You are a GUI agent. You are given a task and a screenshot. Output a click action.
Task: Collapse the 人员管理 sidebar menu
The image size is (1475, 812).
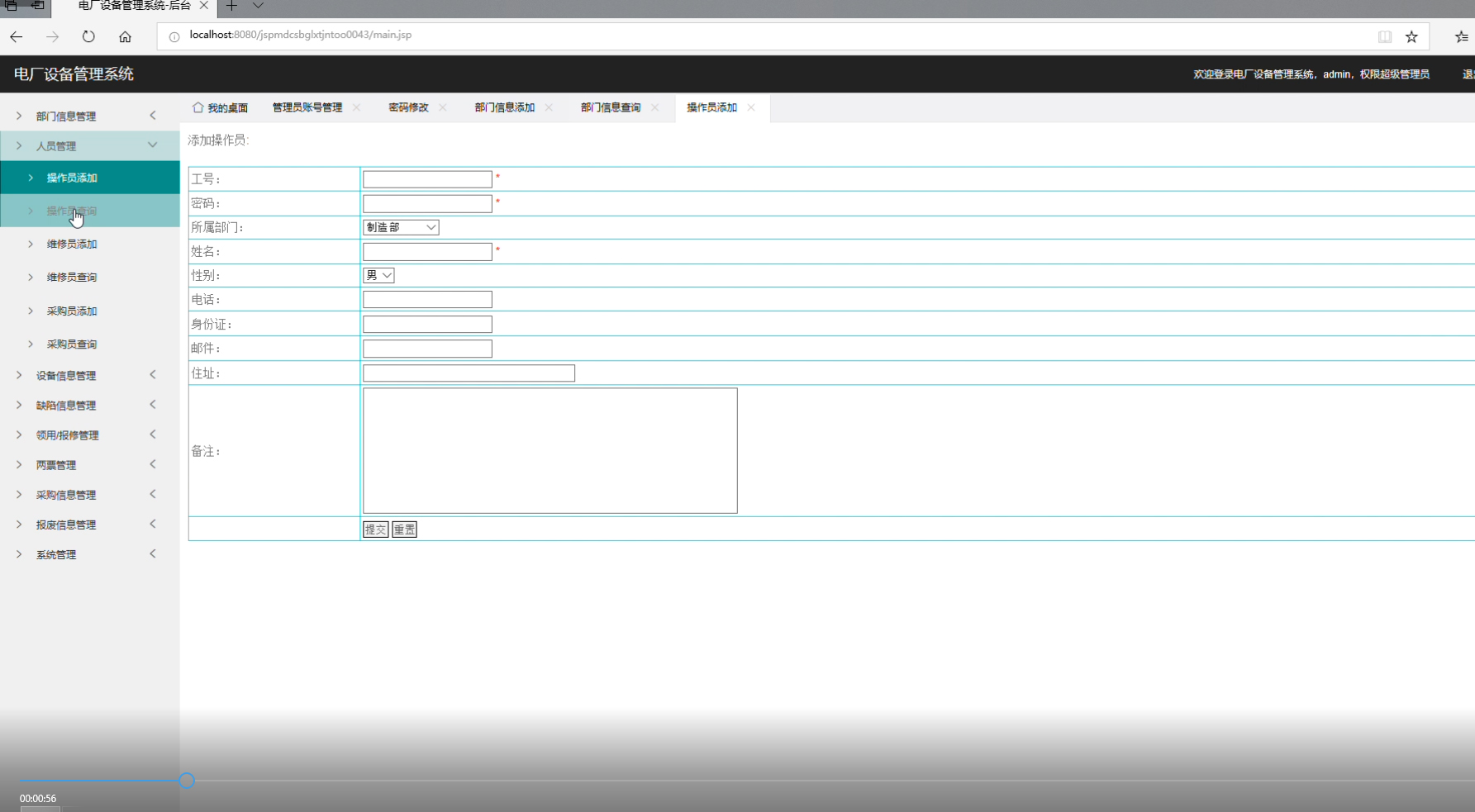(x=89, y=145)
